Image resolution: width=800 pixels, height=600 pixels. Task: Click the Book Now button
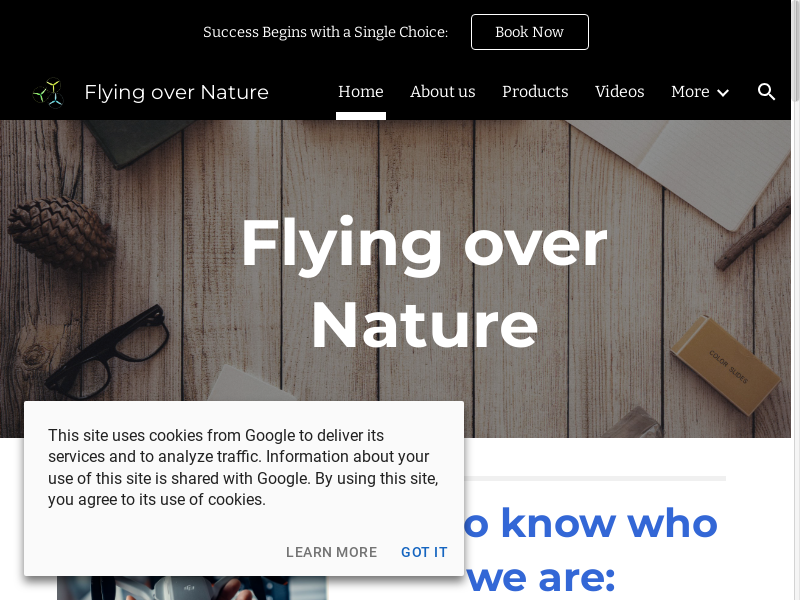530,32
